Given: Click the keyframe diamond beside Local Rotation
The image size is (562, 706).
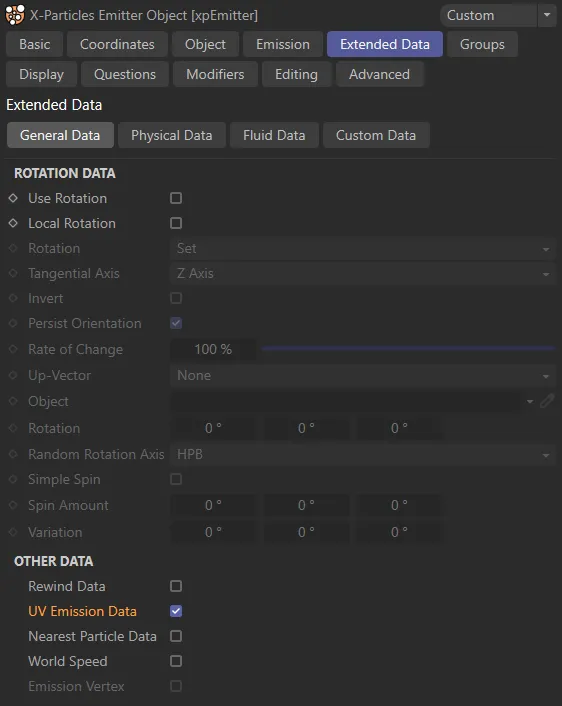Looking at the screenshot, I should [13, 223].
